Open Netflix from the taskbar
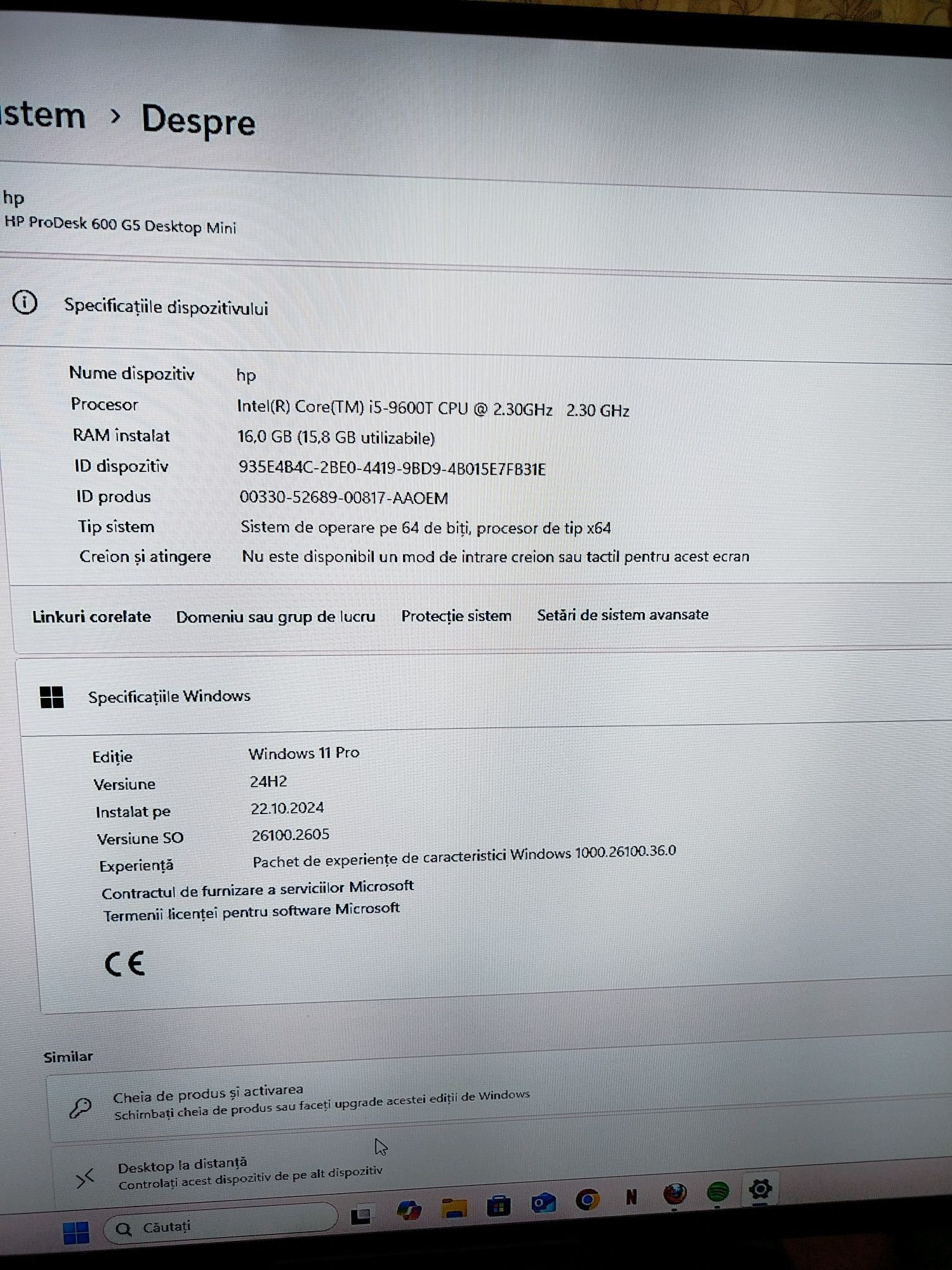Image resolution: width=952 pixels, height=1270 pixels. click(631, 1197)
